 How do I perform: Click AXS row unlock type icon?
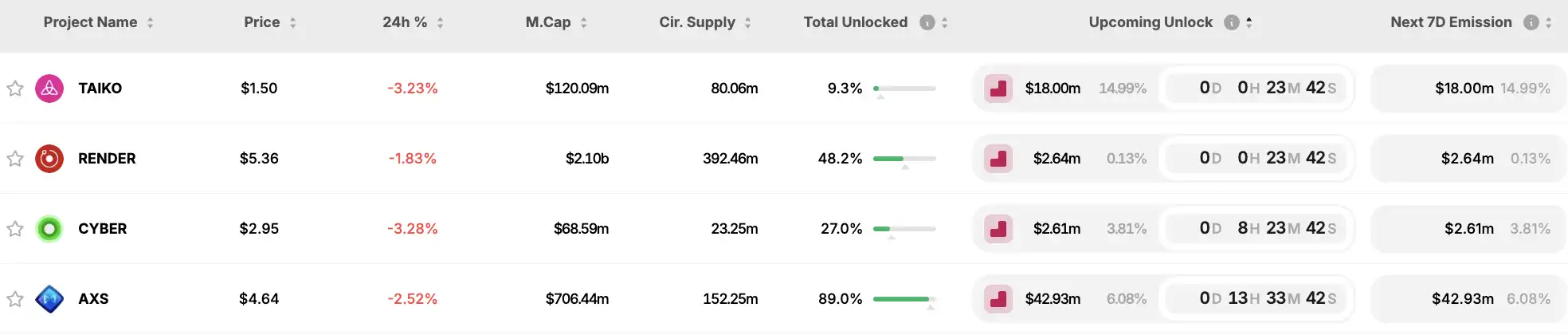pos(998,299)
